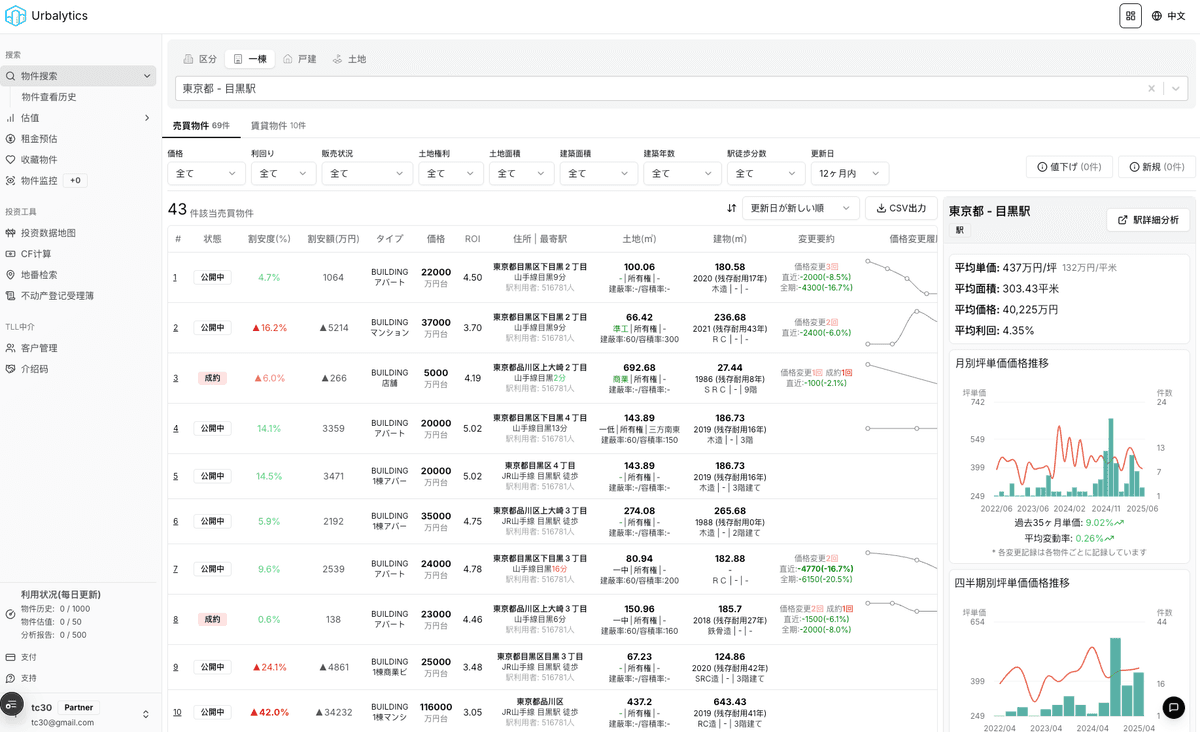Open the 更新日が新しい順 sort dropdown
Screen dimensions: 1200x732
801,208
